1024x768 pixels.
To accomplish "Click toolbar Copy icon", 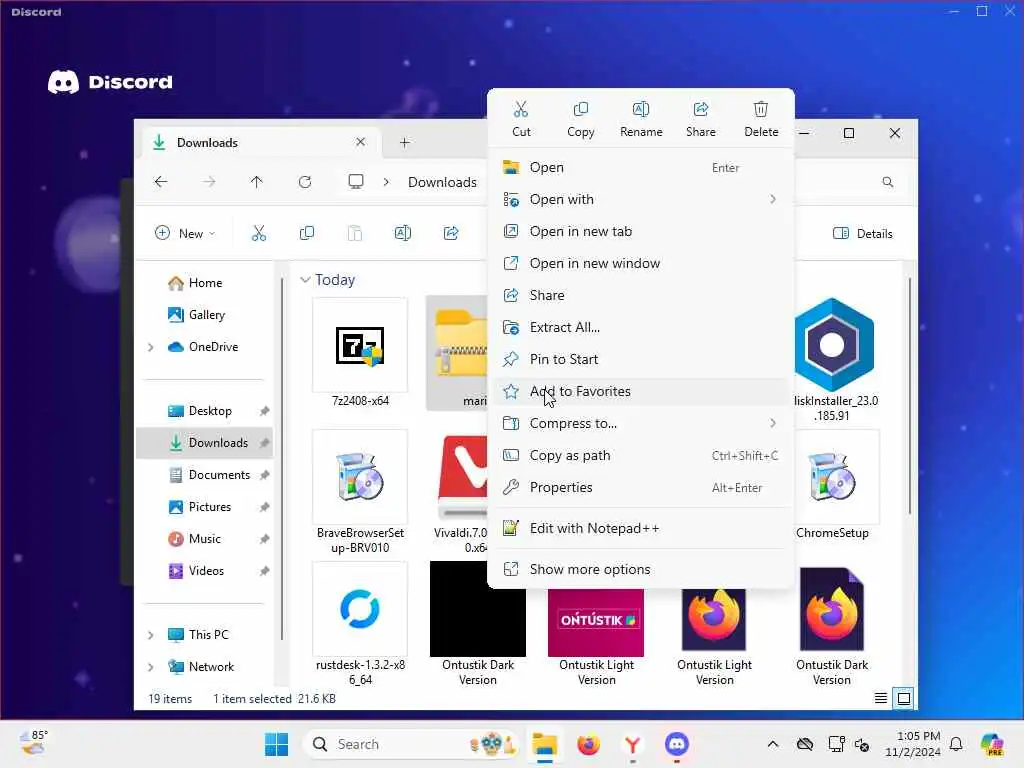I will click(x=306, y=233).
